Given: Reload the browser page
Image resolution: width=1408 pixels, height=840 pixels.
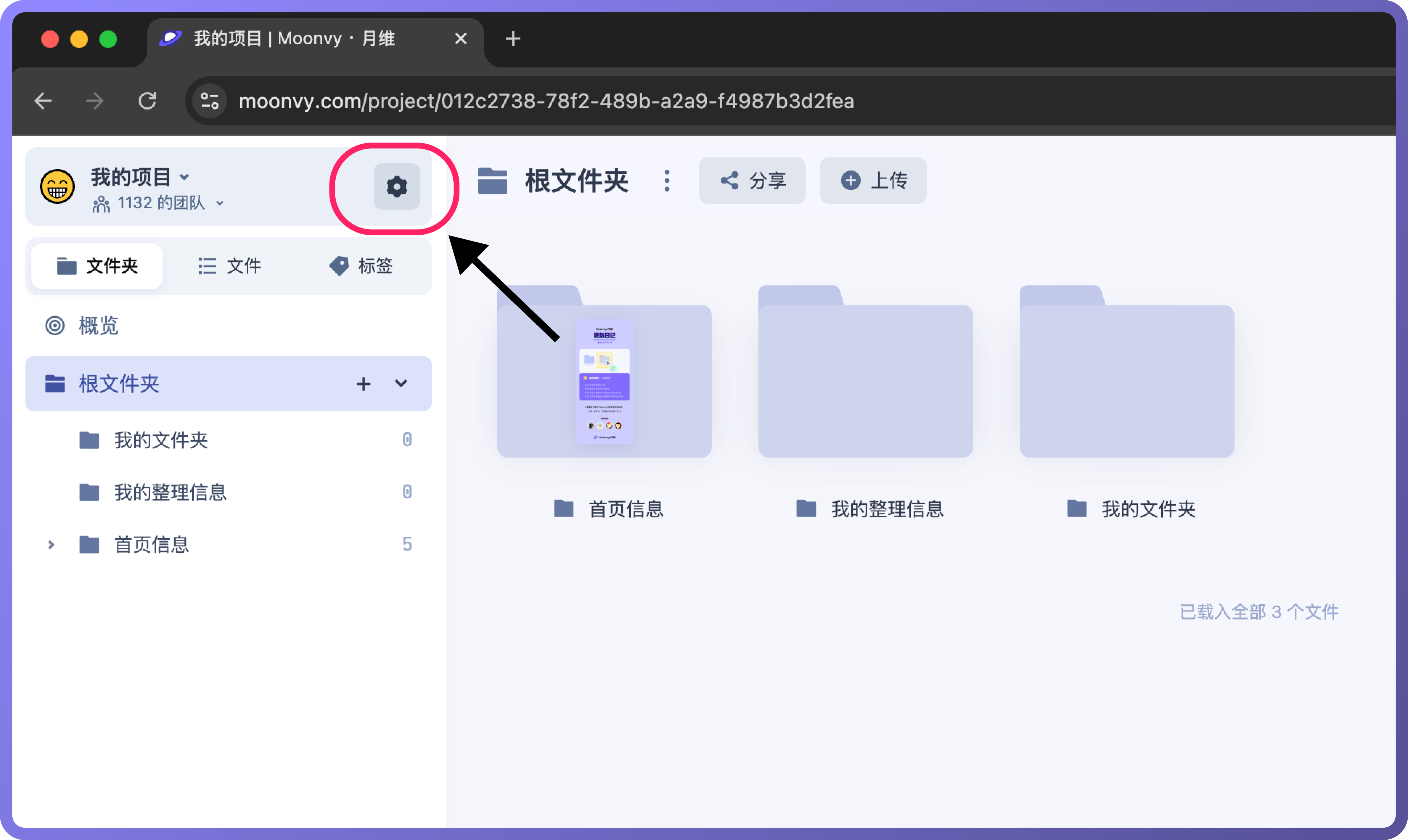Looking at the screenshot, I should [147, 101].
